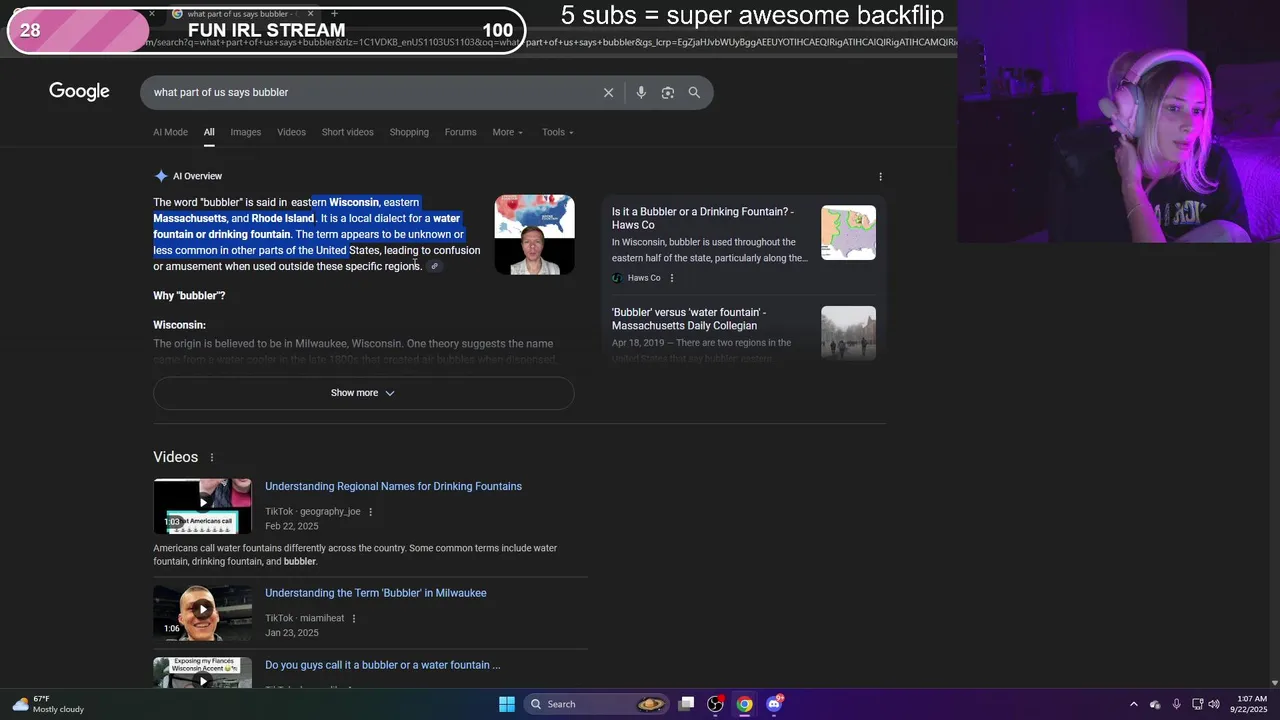
Task: Open the Windows Start menu
Action: click(506, 704)
